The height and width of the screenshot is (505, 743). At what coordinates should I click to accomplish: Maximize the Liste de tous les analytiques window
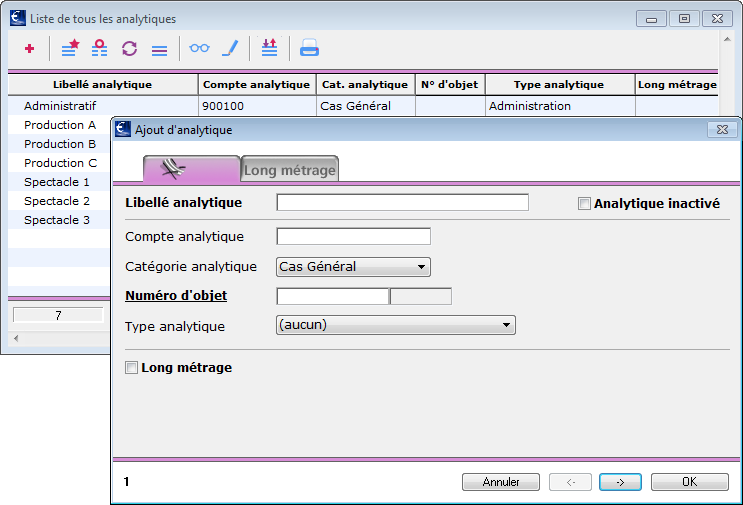[684, 19]
